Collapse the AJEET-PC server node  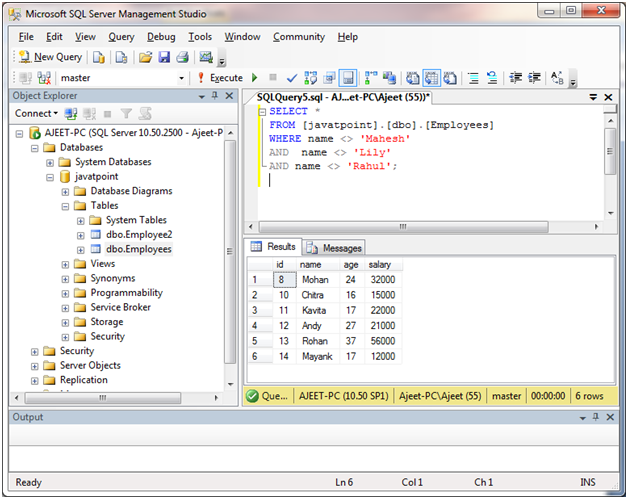[x=19, y=134]
